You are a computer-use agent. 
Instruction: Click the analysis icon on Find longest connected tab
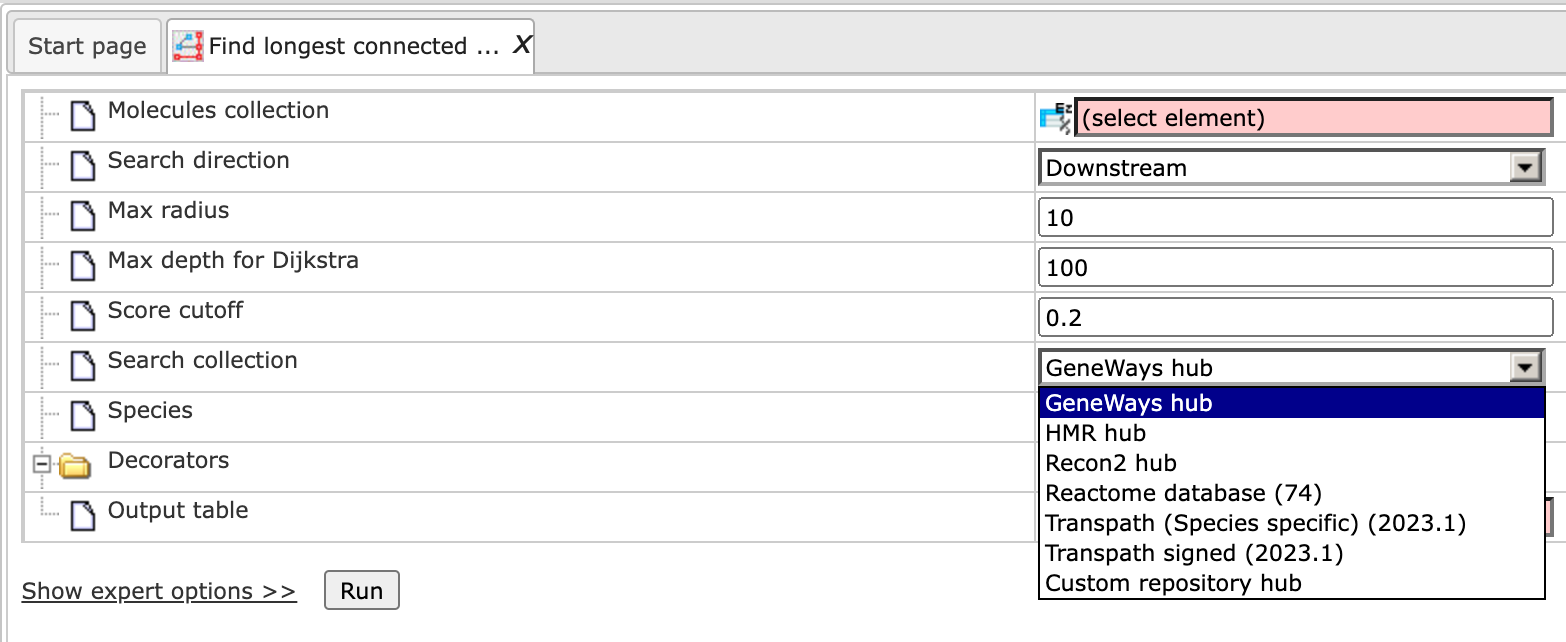[188, 46]
